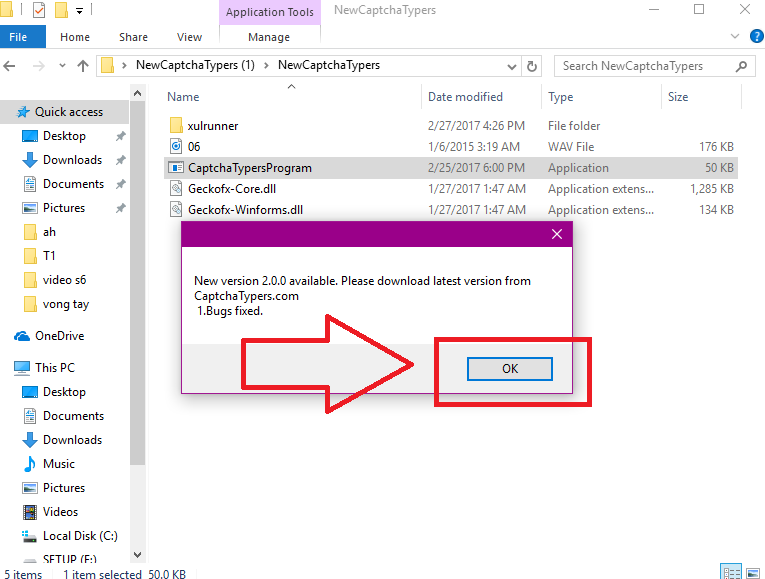Expand address bar history dropdown
Viewport: 765px width, 579px height.
click(511, 66)
